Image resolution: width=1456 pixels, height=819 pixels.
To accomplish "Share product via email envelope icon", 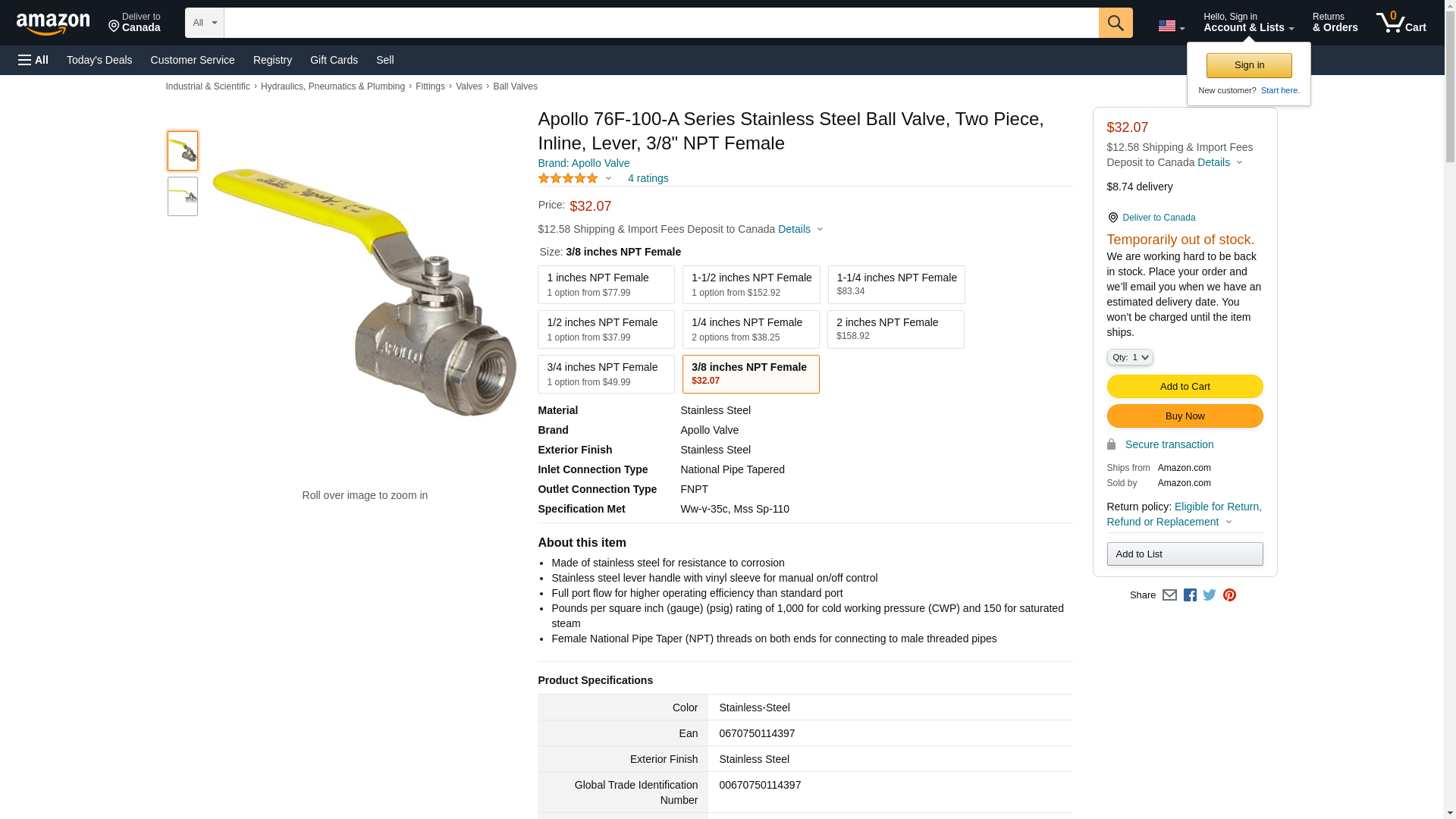I will [x=1169, y=595].
